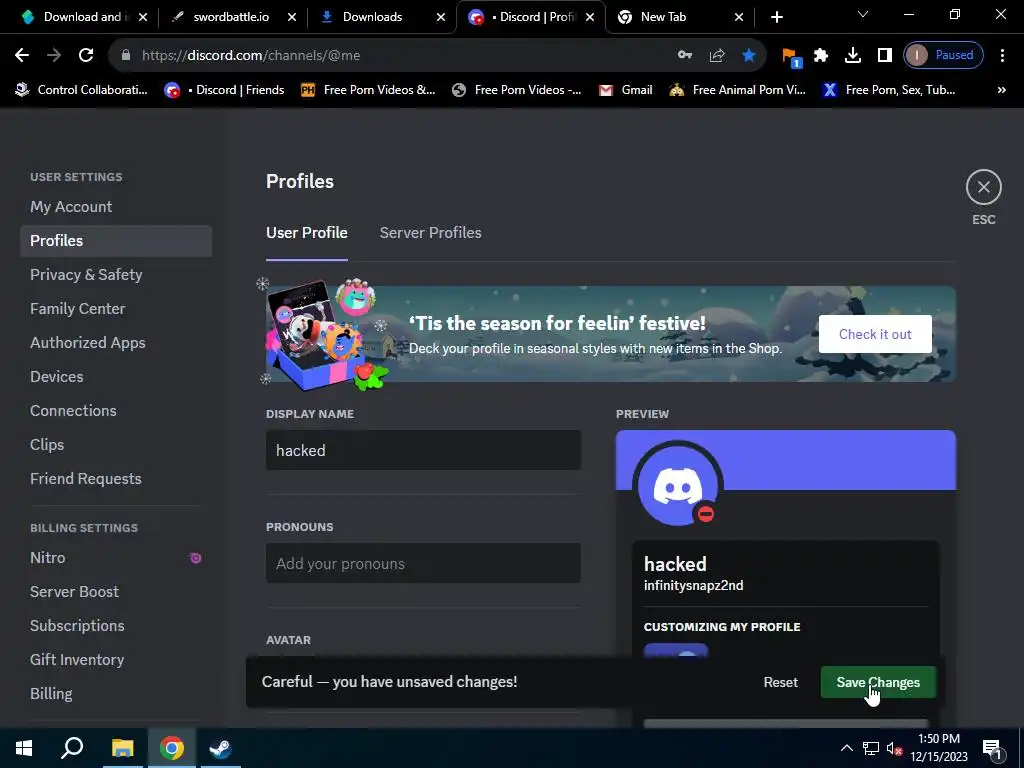
Task: Switch to the Downloads browser tab
Action: [x=372, y=17]
